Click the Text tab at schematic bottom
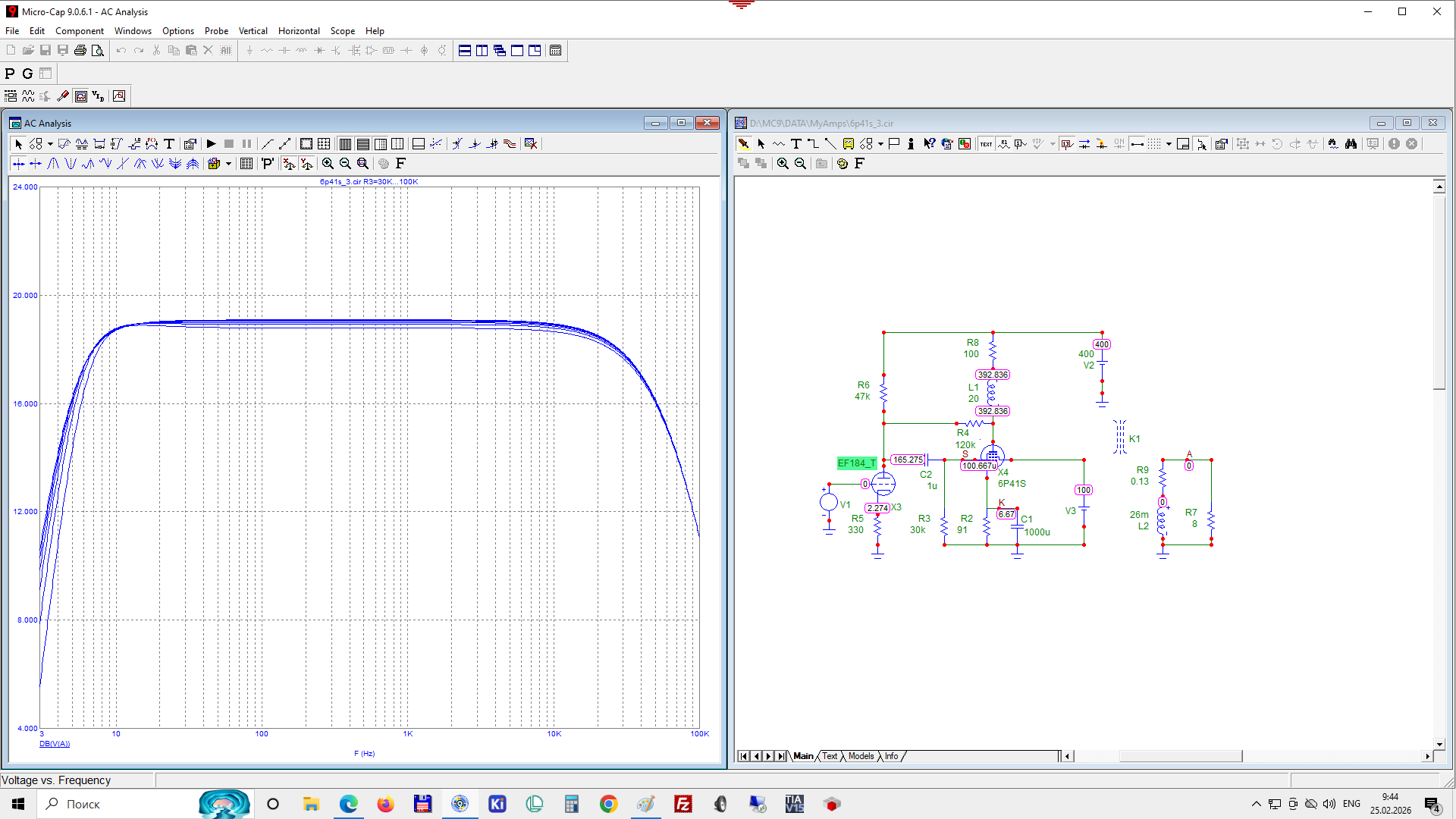 pos(830,757)
